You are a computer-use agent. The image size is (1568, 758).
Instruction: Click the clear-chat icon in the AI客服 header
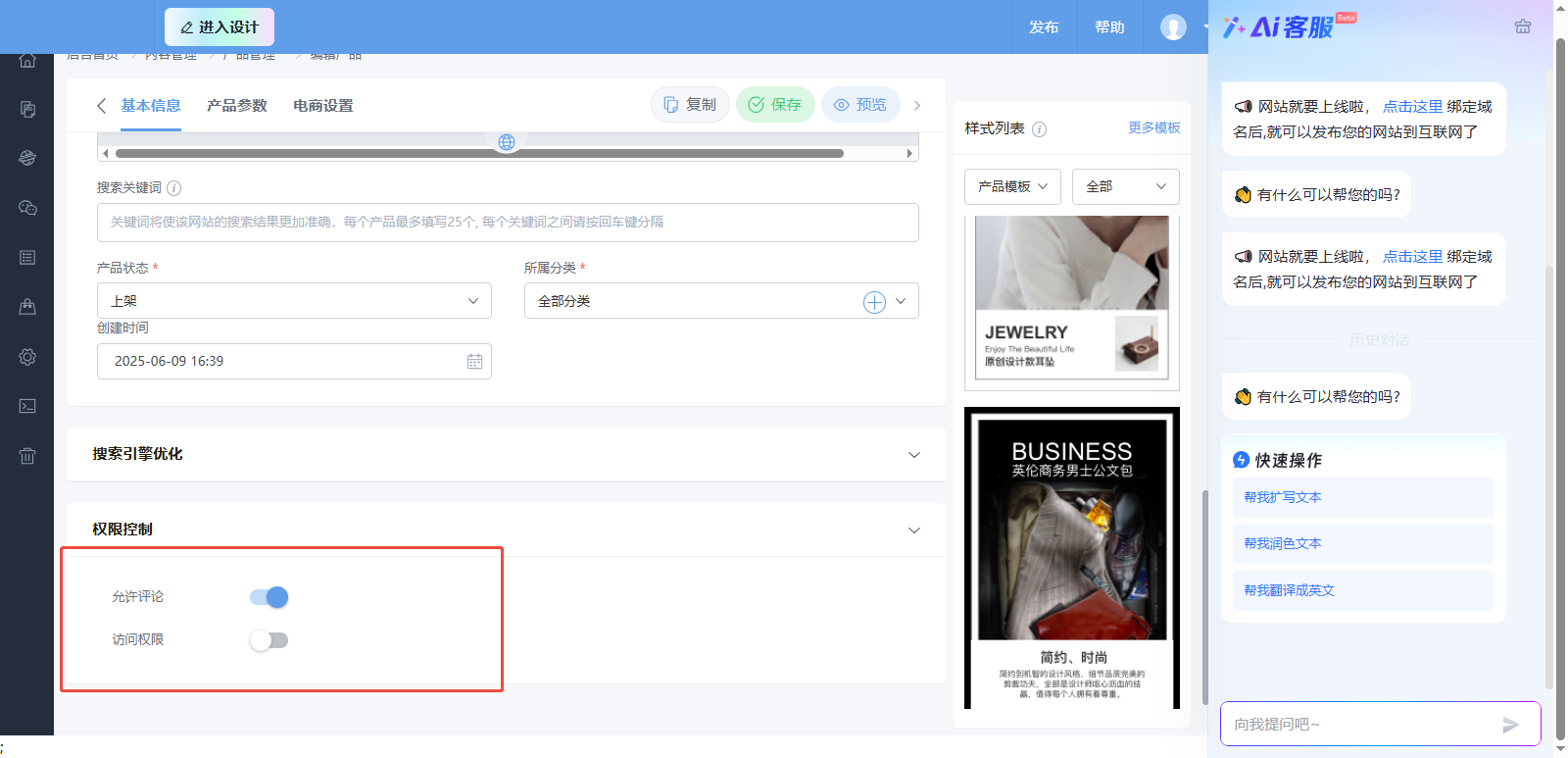[x=1522, y=26]
